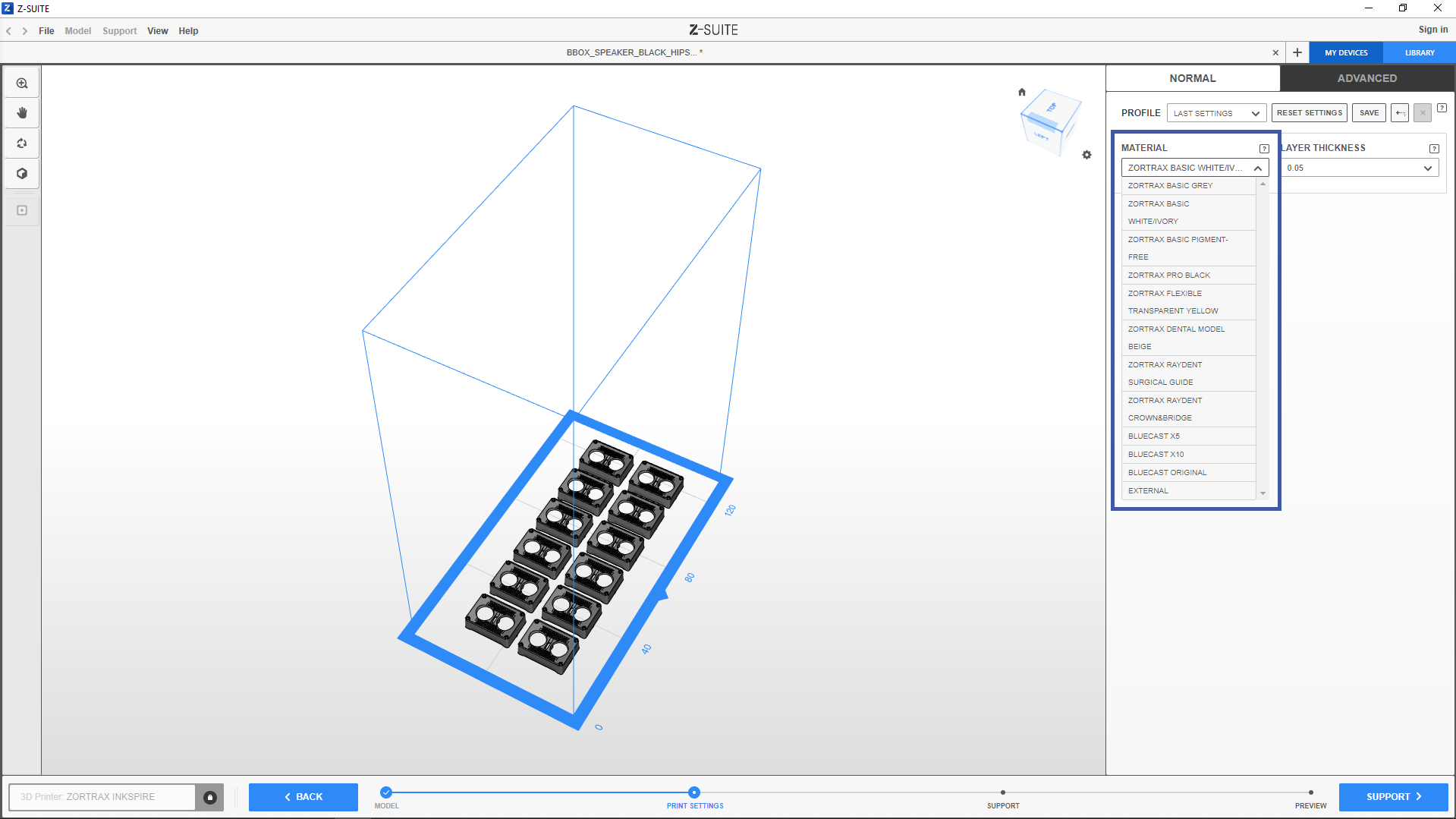Choose Zortrax Pro Black material

coord(1168,276)
